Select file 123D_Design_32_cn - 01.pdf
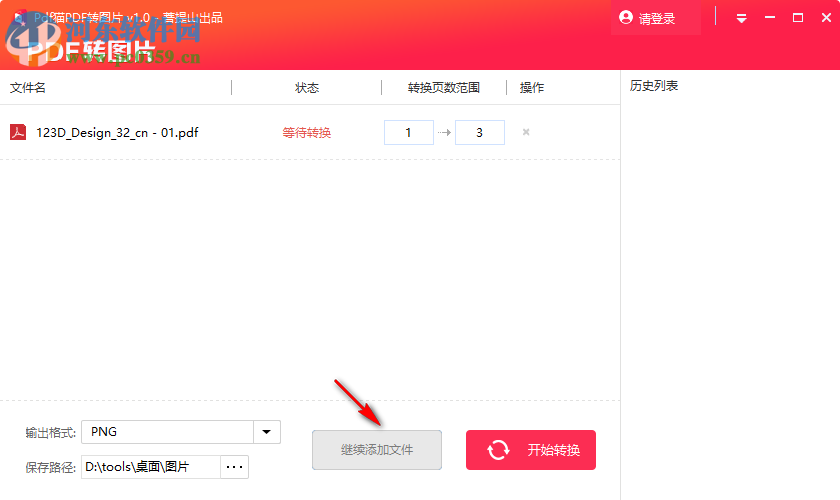The image size is (840, 500). [x=117, y=132]
